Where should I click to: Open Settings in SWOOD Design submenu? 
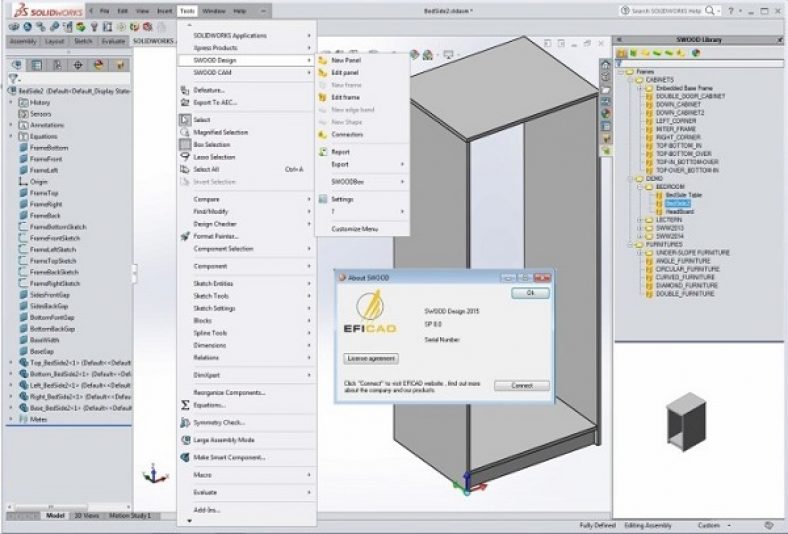click(342, 199)
